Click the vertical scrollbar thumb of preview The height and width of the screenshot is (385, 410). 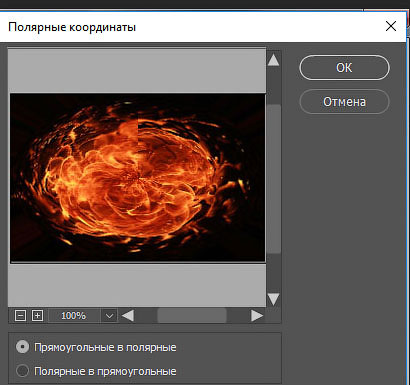[x=274, y=179]
